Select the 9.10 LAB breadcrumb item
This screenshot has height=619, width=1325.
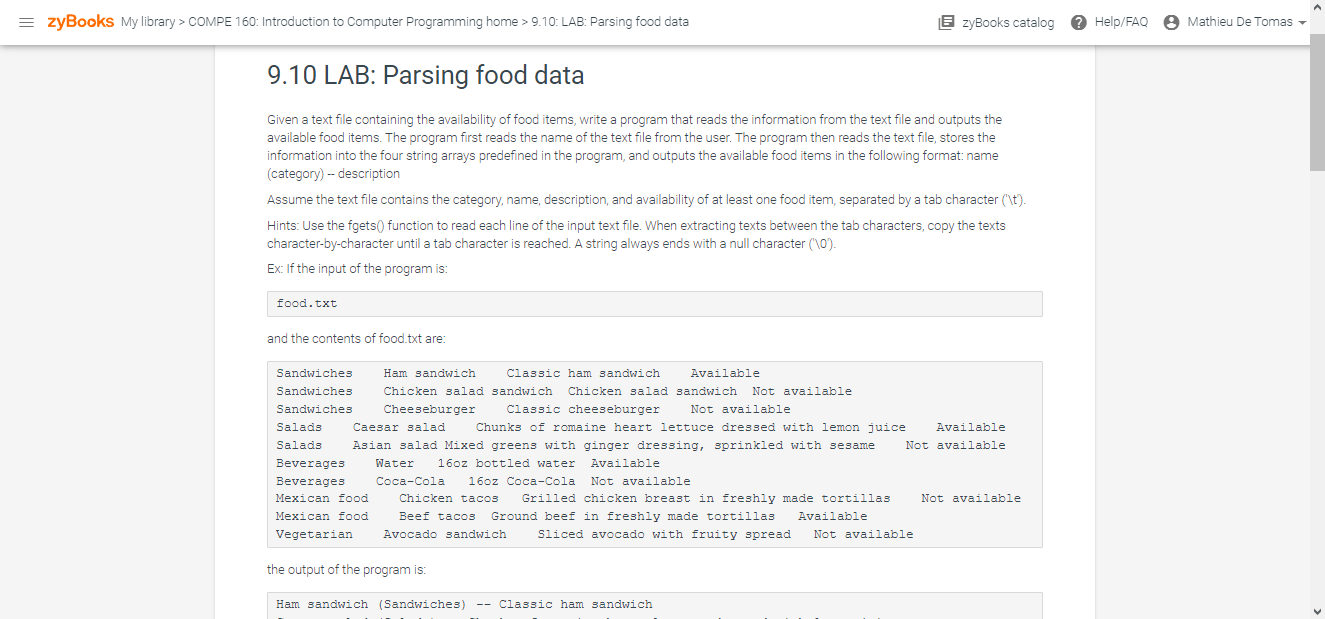tap(610, 22)
